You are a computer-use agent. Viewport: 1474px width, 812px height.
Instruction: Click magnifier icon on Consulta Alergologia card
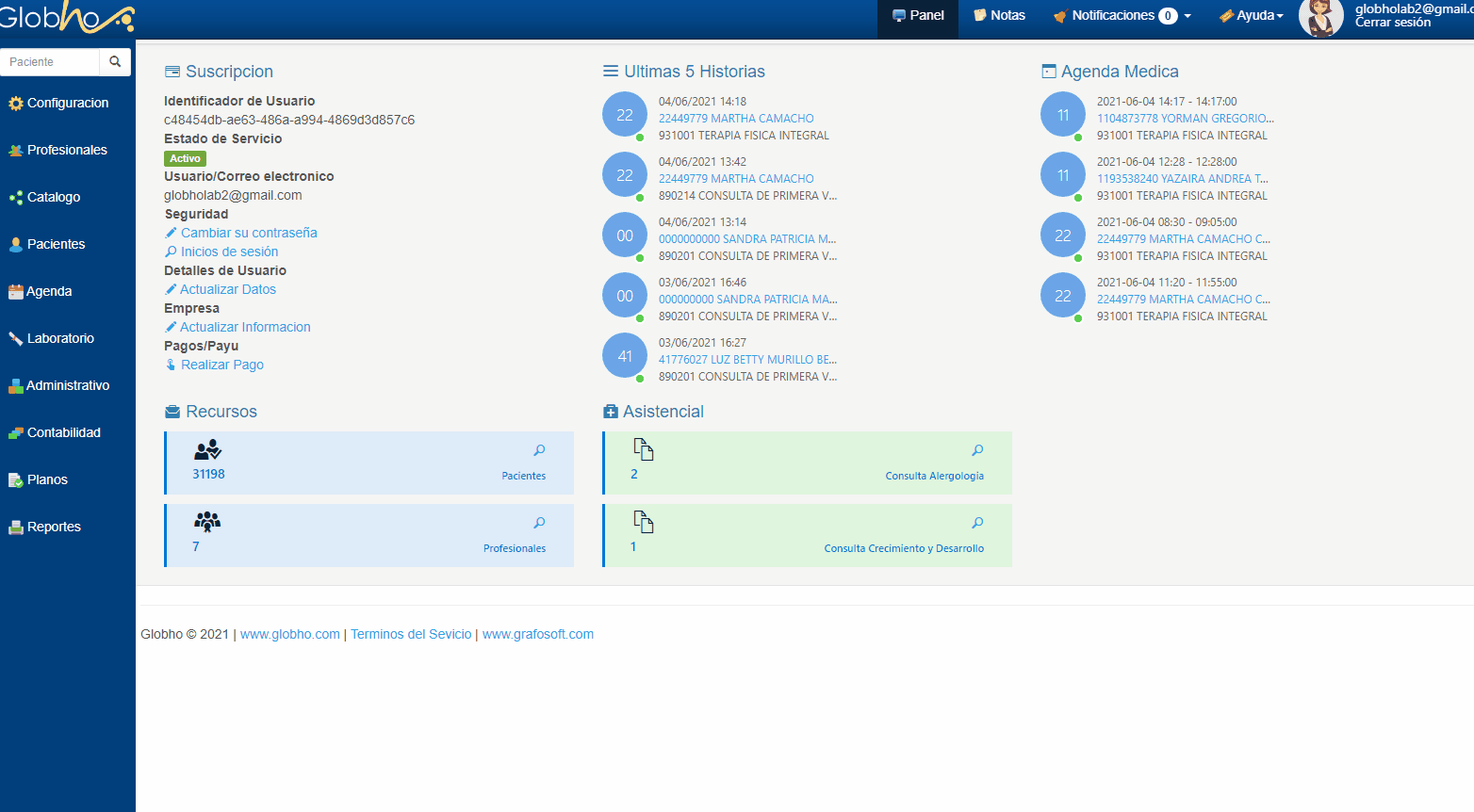point(977,450)
